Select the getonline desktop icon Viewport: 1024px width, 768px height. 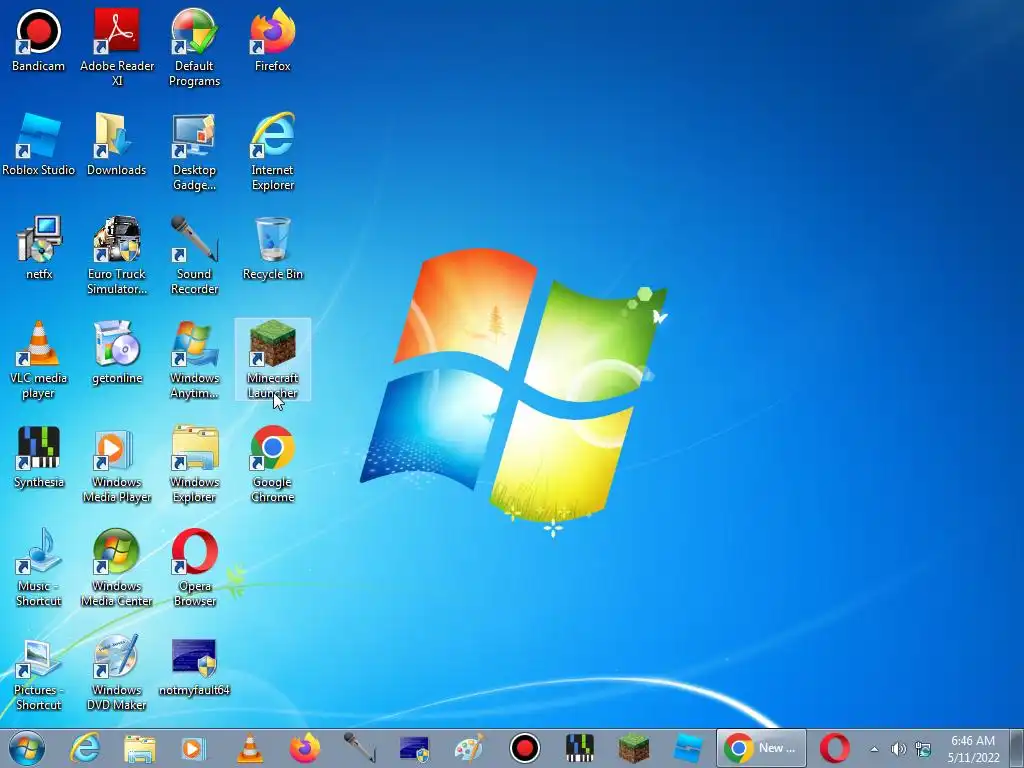(x=117, y=351)
